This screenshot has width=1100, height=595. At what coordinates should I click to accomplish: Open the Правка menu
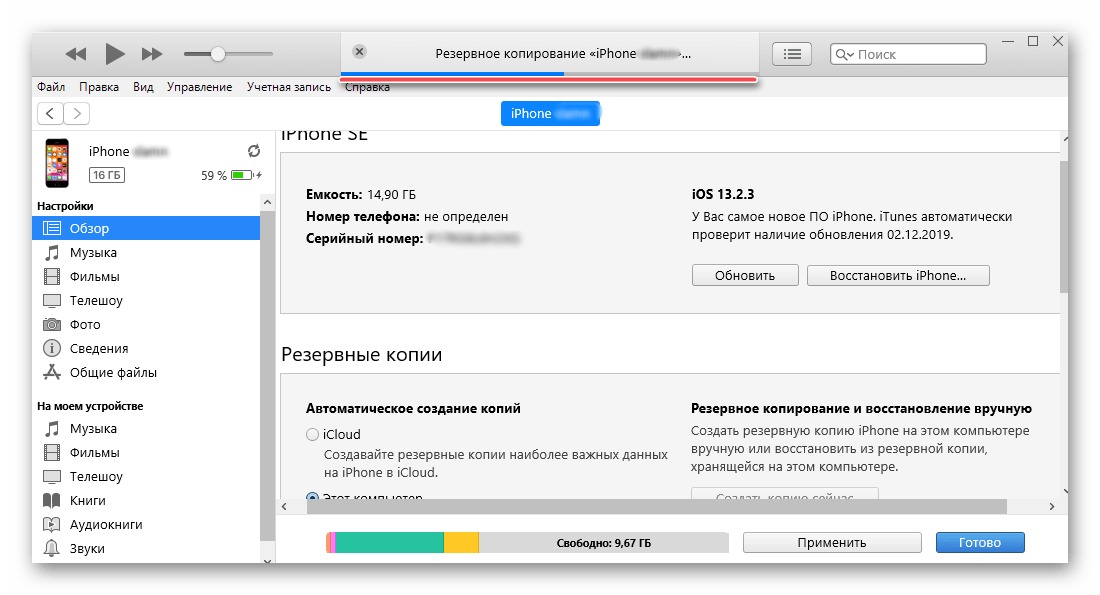point(99,87)
